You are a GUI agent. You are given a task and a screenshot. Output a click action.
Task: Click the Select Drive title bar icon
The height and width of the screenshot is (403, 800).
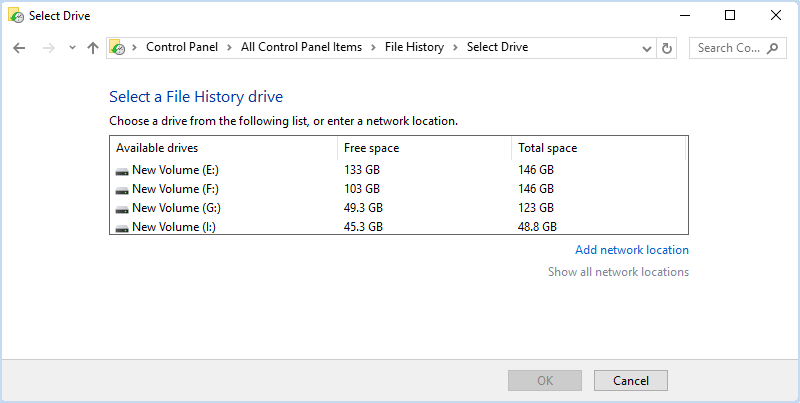click(x=16, y=16)
